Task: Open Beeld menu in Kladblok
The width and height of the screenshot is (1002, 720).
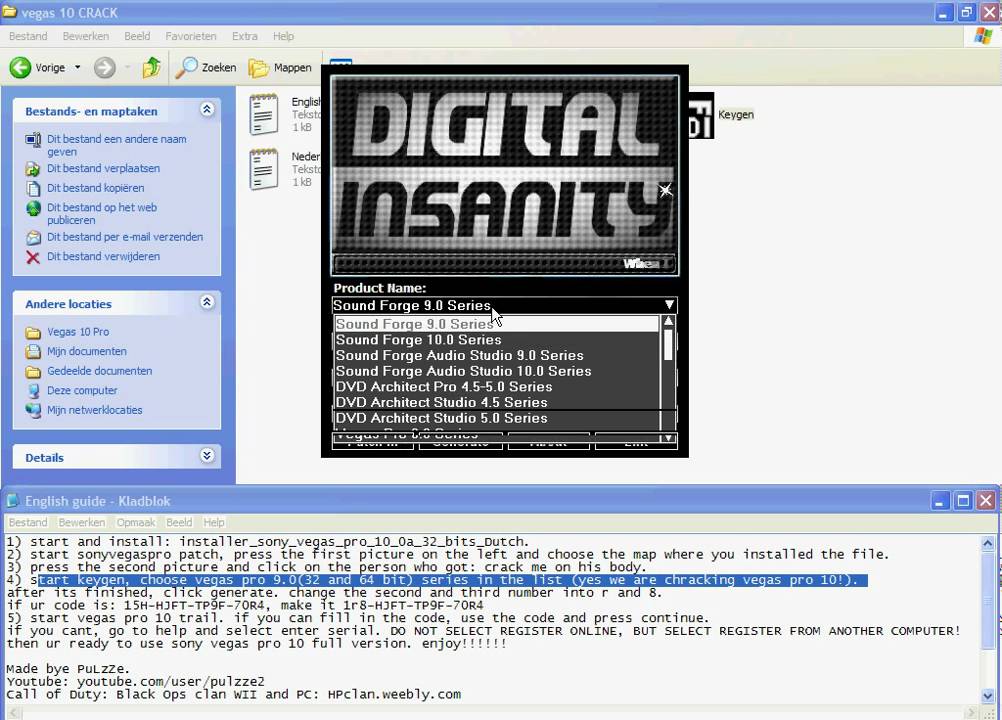Action: pos(179,523)
